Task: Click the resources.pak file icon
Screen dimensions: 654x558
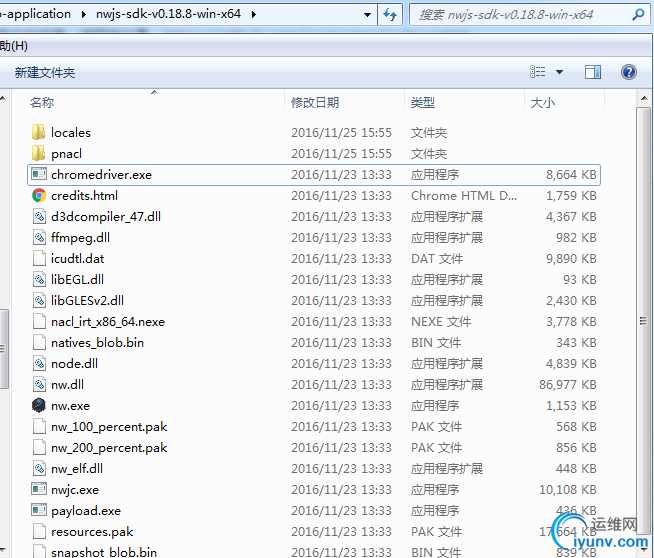Action: click(39, 531)
